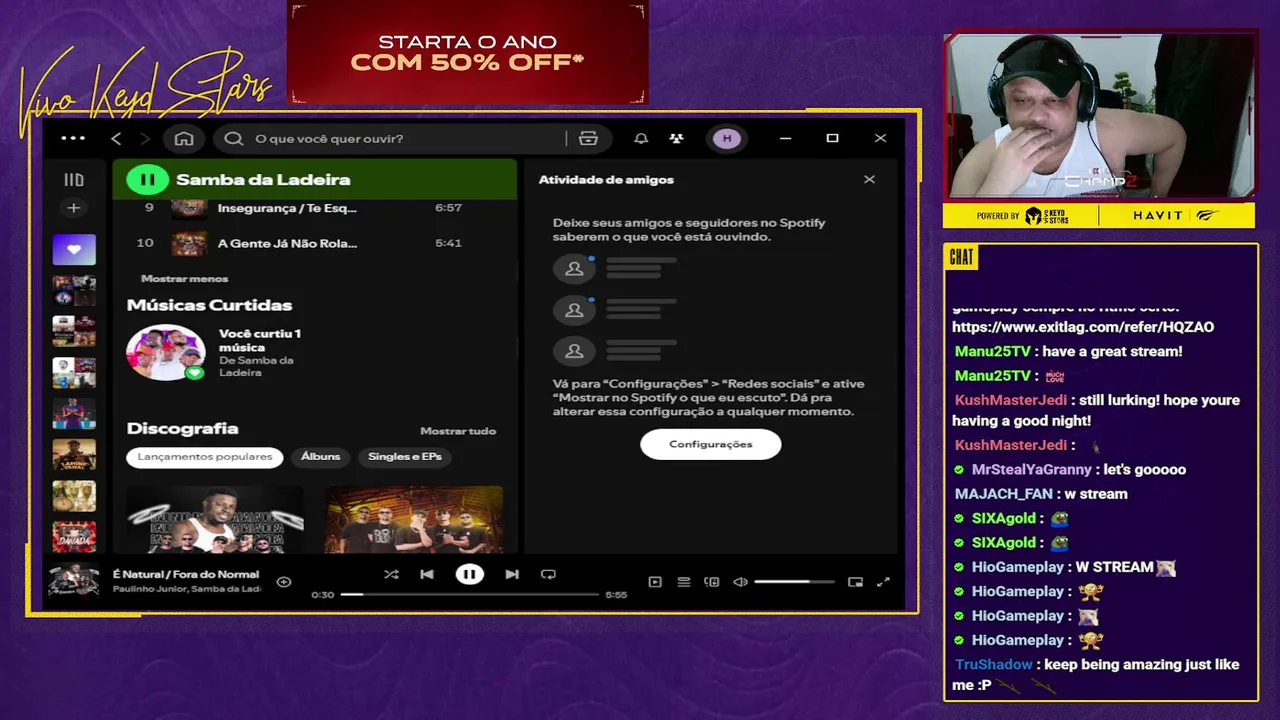Click the 'Configurações' button
The height and width of the screenshot is (720, 1280).
[711, 444]
